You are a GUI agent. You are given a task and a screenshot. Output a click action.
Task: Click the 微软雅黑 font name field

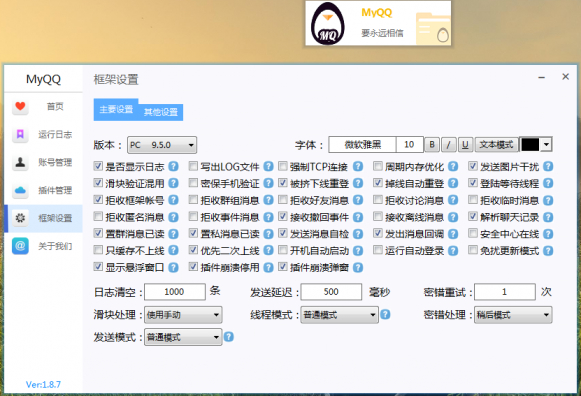[362, 145]
